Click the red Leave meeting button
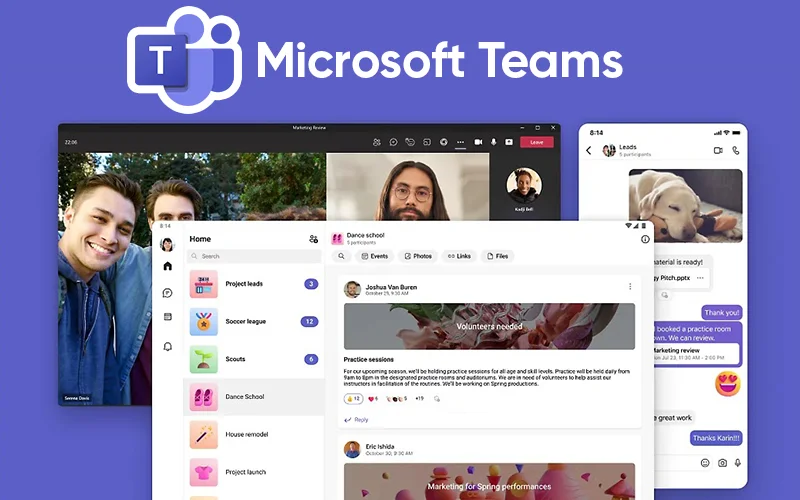 [x=537, y=142]
